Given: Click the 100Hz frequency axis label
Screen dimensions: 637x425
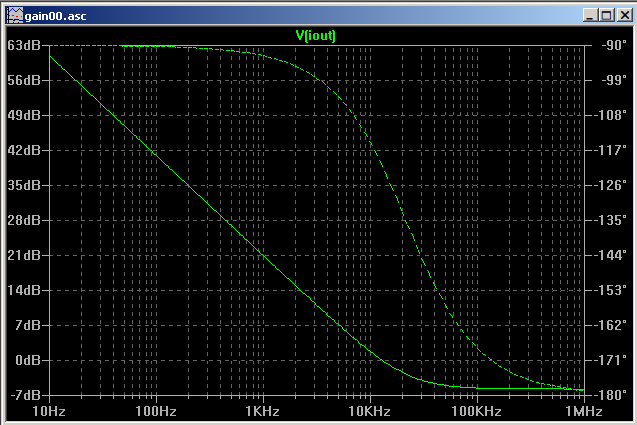Looking at the screenshot, I should coord(156,412).
